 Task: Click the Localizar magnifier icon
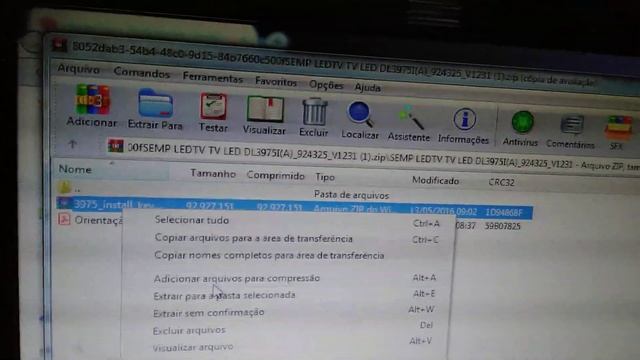pyautogui.click(x=360, y=114)
